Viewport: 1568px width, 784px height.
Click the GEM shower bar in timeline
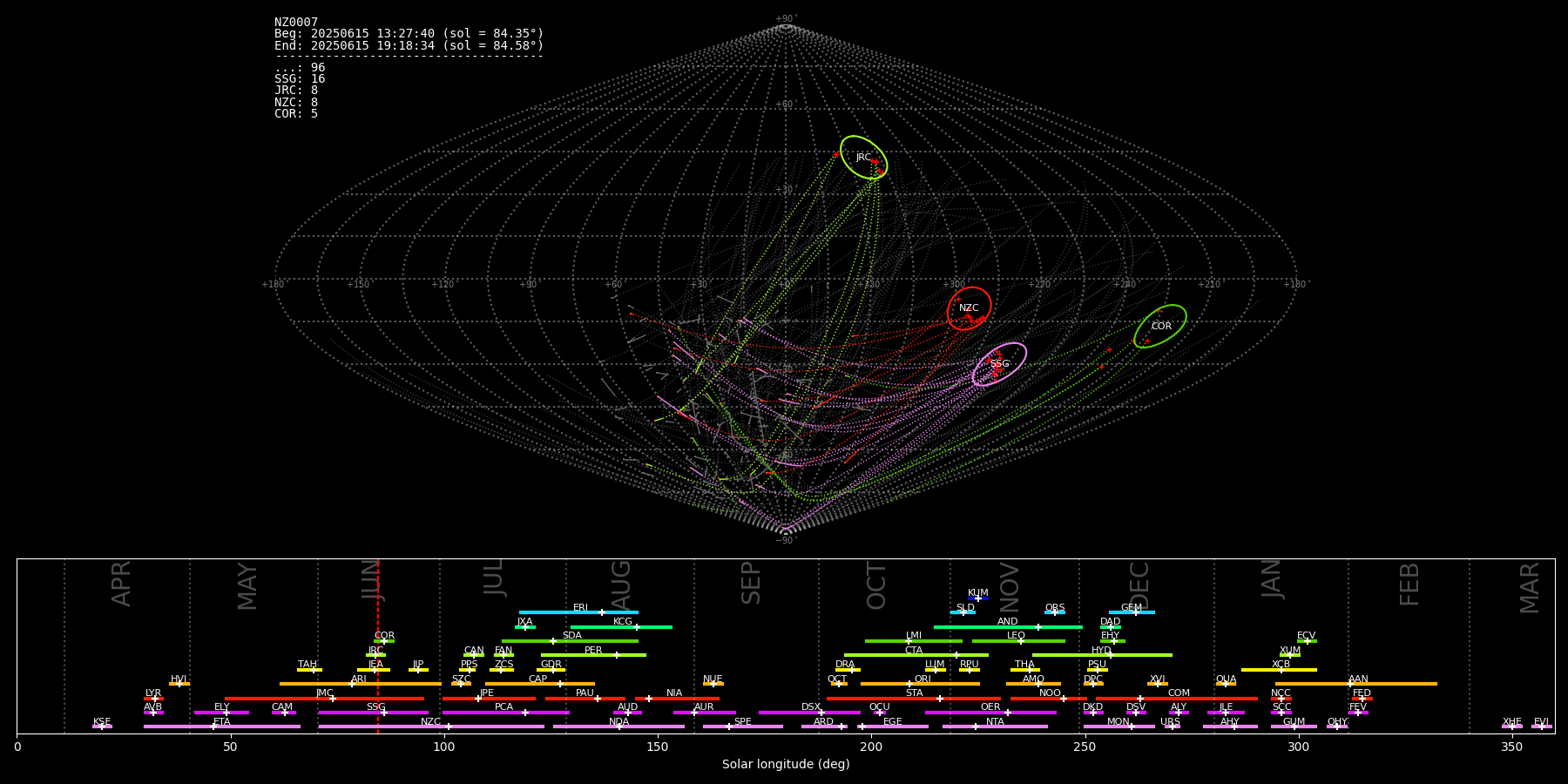click(x=1132, y=612)
